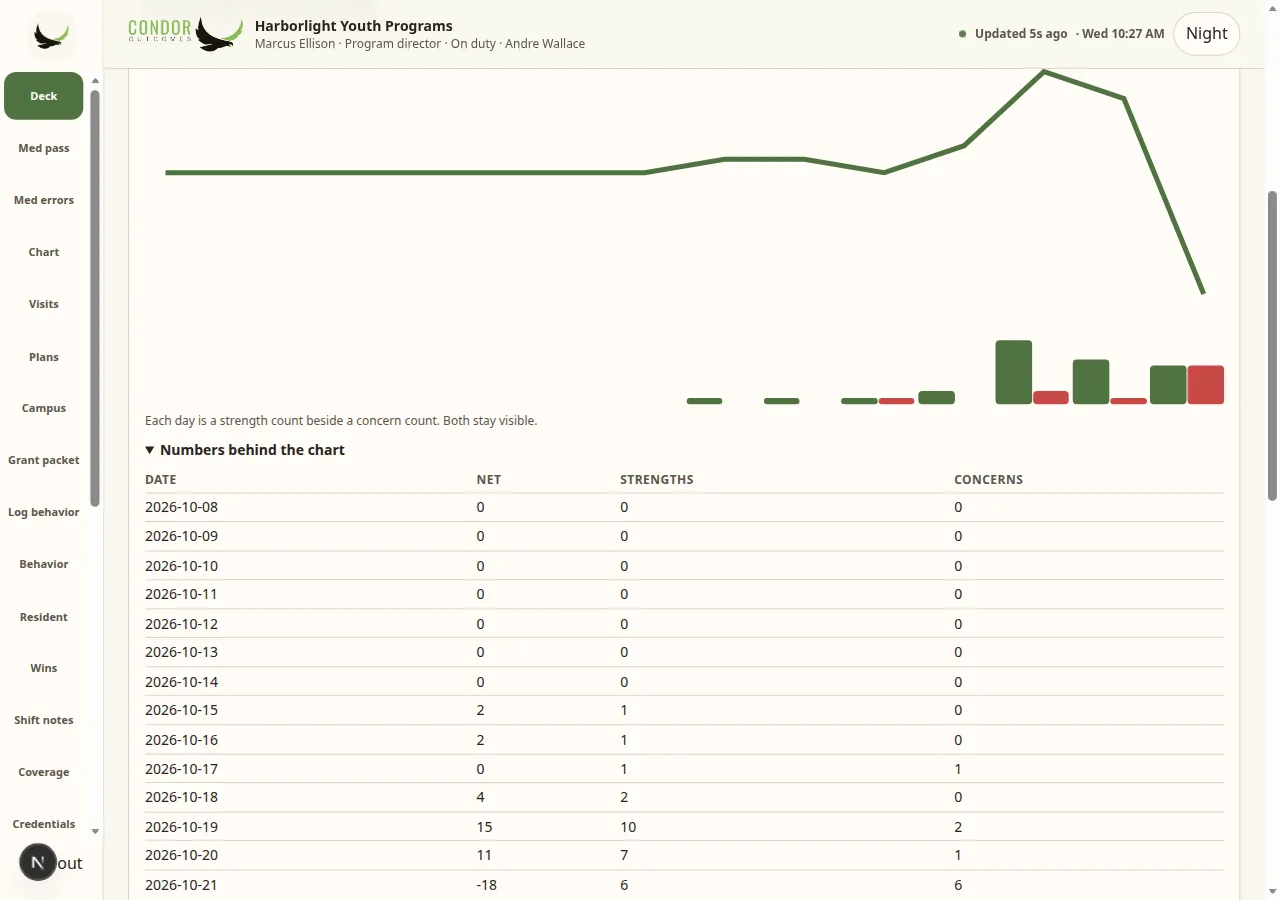The height and width of the screenshot is (900, 1280).
Task: Click strengths value 10 in table
Action: point(628,827)
